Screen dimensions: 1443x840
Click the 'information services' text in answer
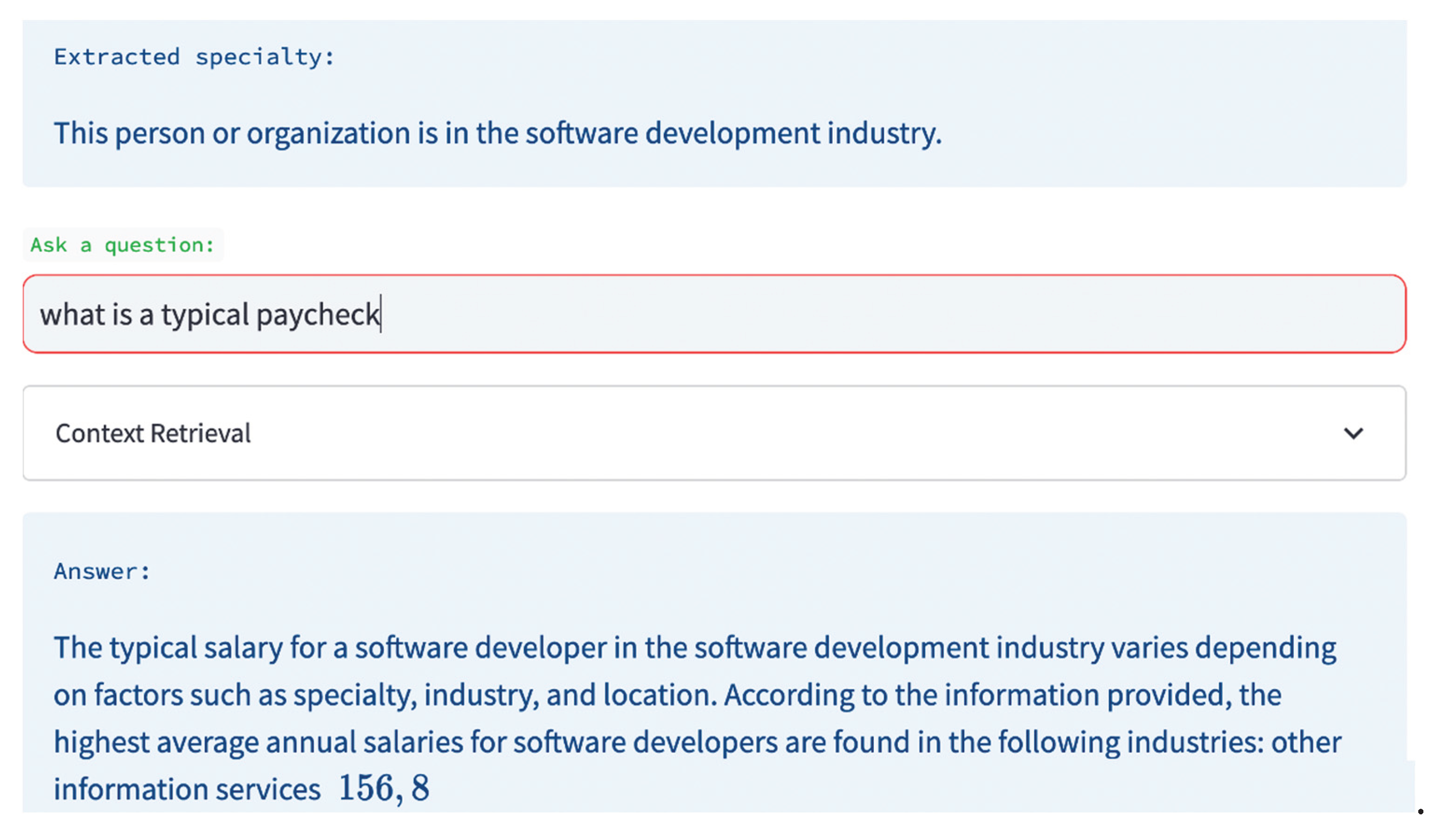click(x=187, y=790)
